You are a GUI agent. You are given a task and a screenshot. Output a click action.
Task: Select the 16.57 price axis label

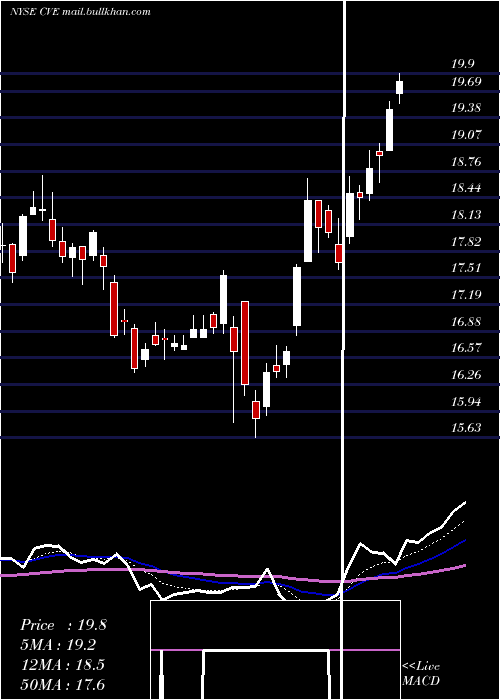point(467,347)
